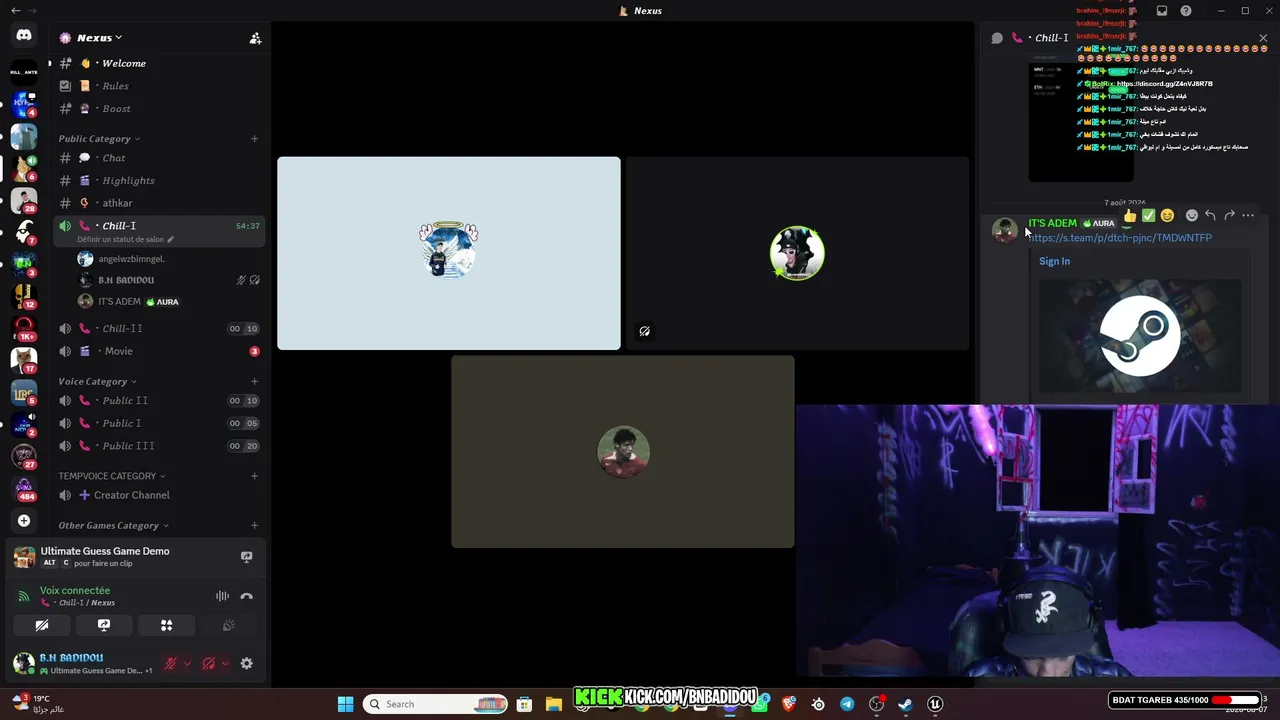Unmute the microphone in user panel

click(170, 664)
